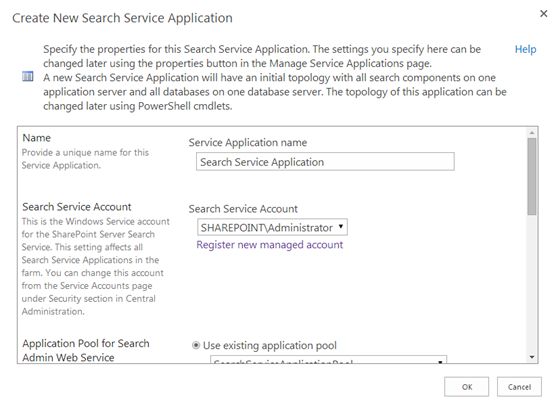Click the blue info icon beside description
This screenshot has width=556, height=412.
click(28, 76)
